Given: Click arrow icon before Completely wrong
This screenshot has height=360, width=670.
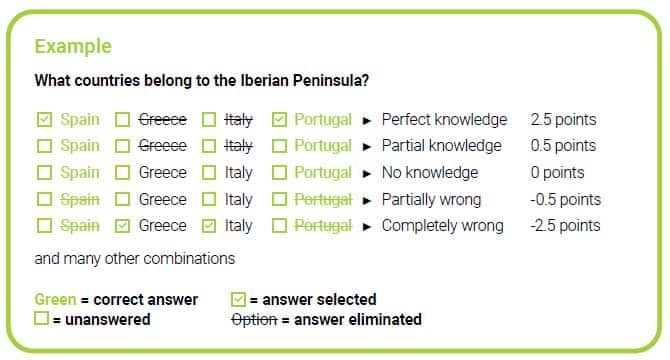Looking at the screenshot, I should [x=366, y=227].
